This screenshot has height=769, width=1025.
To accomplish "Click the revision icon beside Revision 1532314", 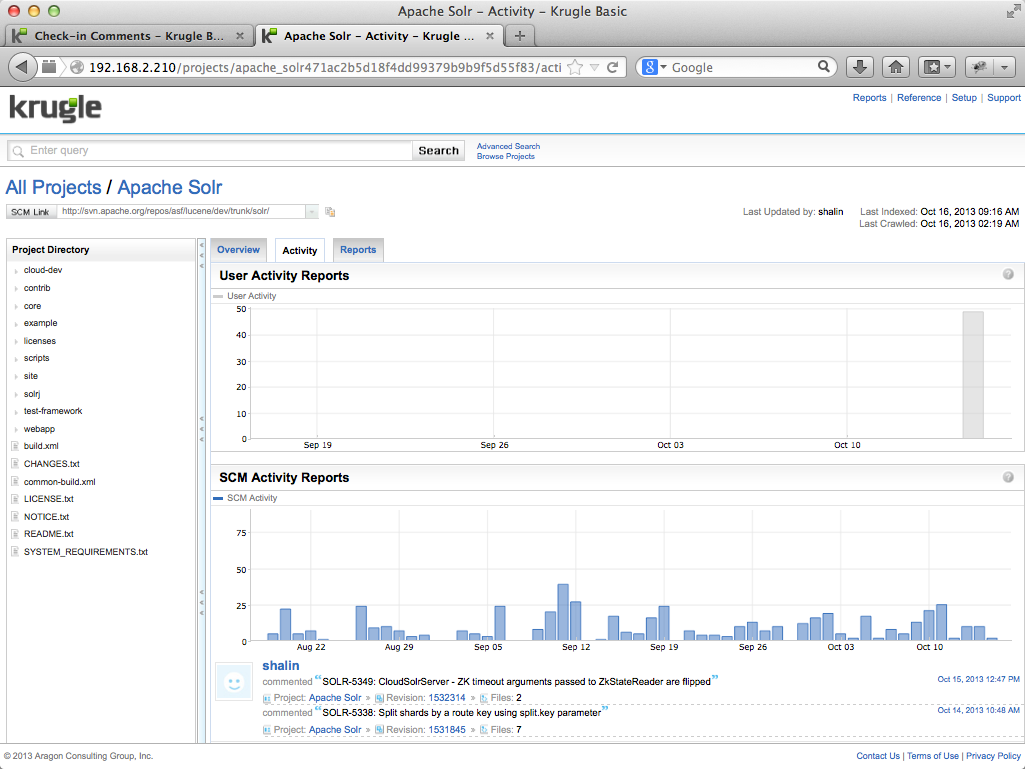I will coord(379,698).
